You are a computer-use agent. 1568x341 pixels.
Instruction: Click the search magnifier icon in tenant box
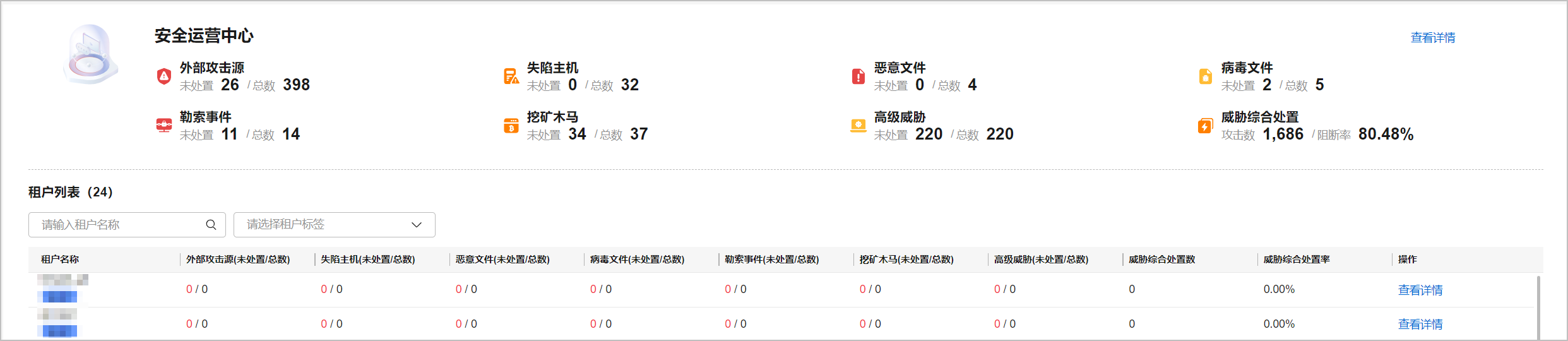click(x=211, y=225)
